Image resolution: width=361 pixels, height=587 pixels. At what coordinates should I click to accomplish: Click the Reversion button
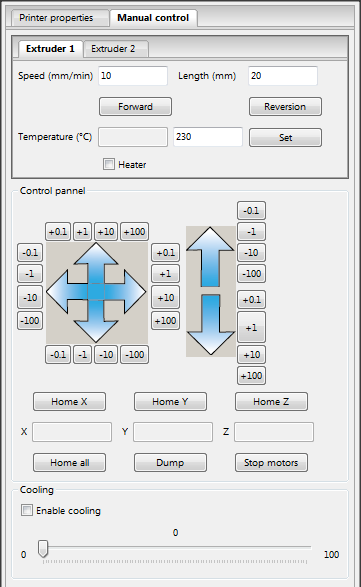tap(285, 107)
